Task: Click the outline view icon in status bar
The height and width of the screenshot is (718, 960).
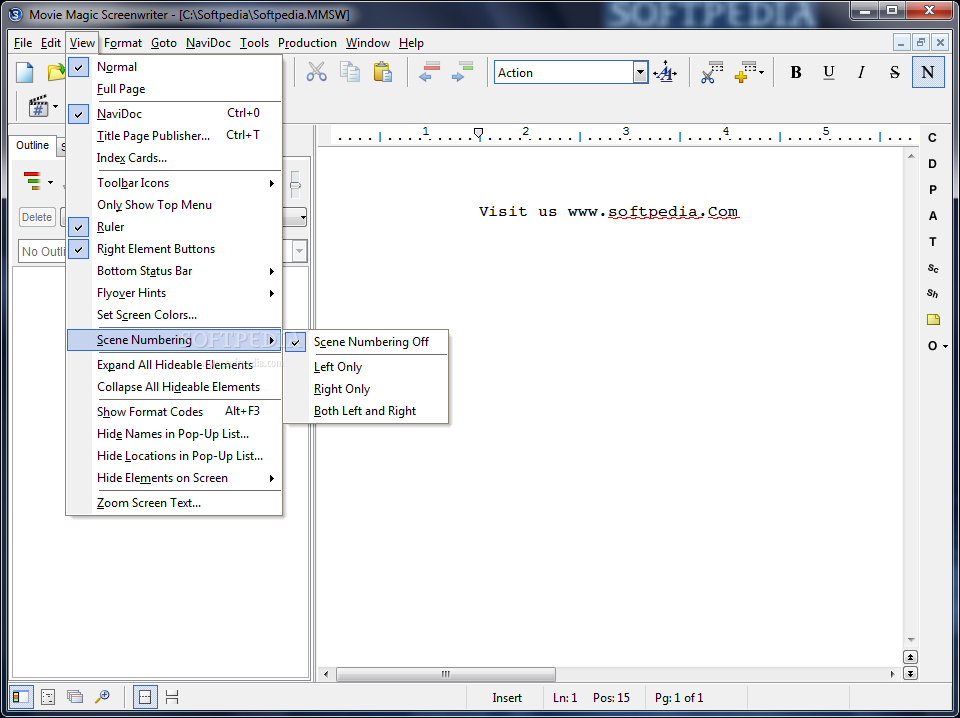Action: pyautogui.click(x=48, y=697)
